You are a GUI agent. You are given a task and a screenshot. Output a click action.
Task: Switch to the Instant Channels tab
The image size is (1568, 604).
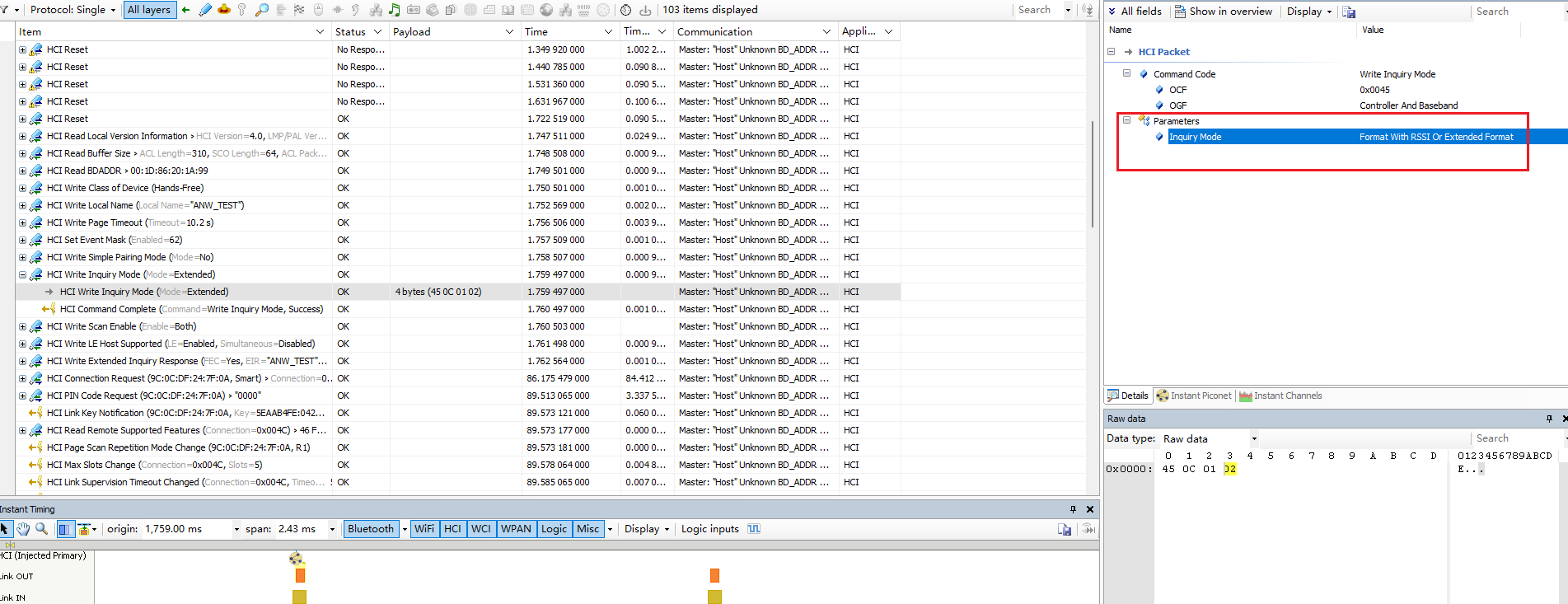pyautogui.click(x=1280, y=396)
